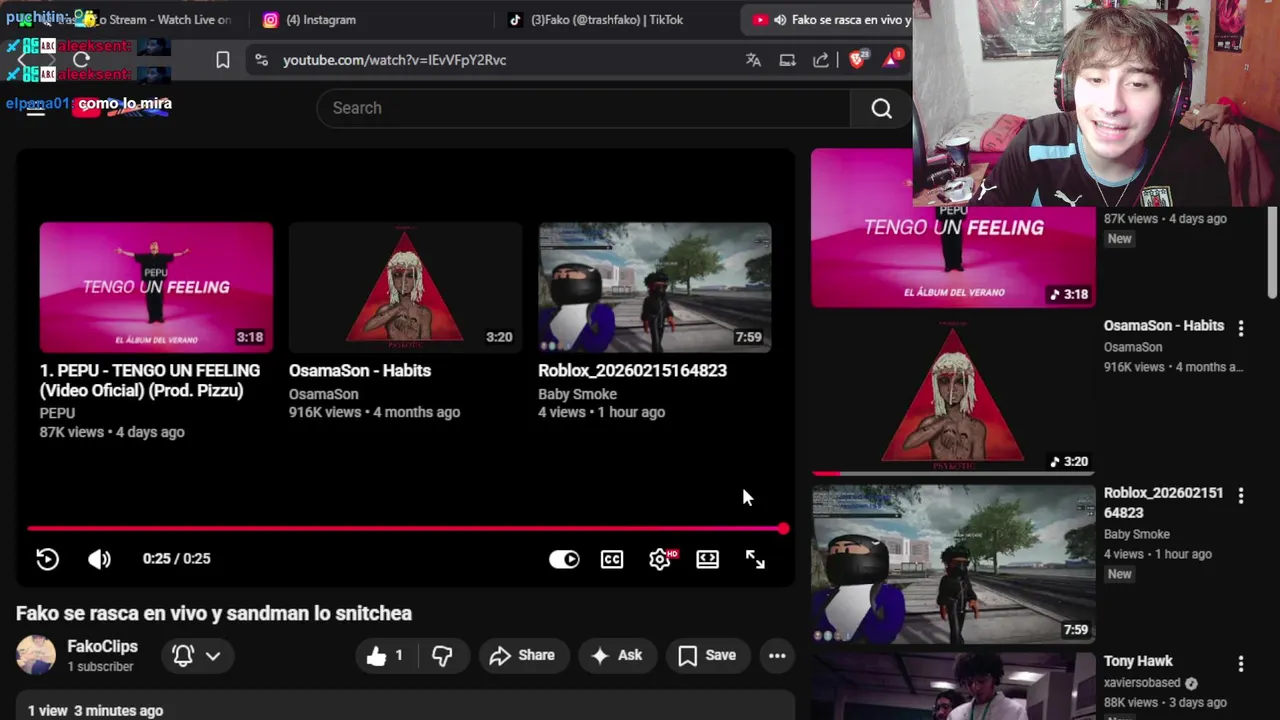The height and width of the screenshot is (720, 1280).
Task: Open endscreen Roblox_20260215164823 thumbnail
Action: coord(655,287)
